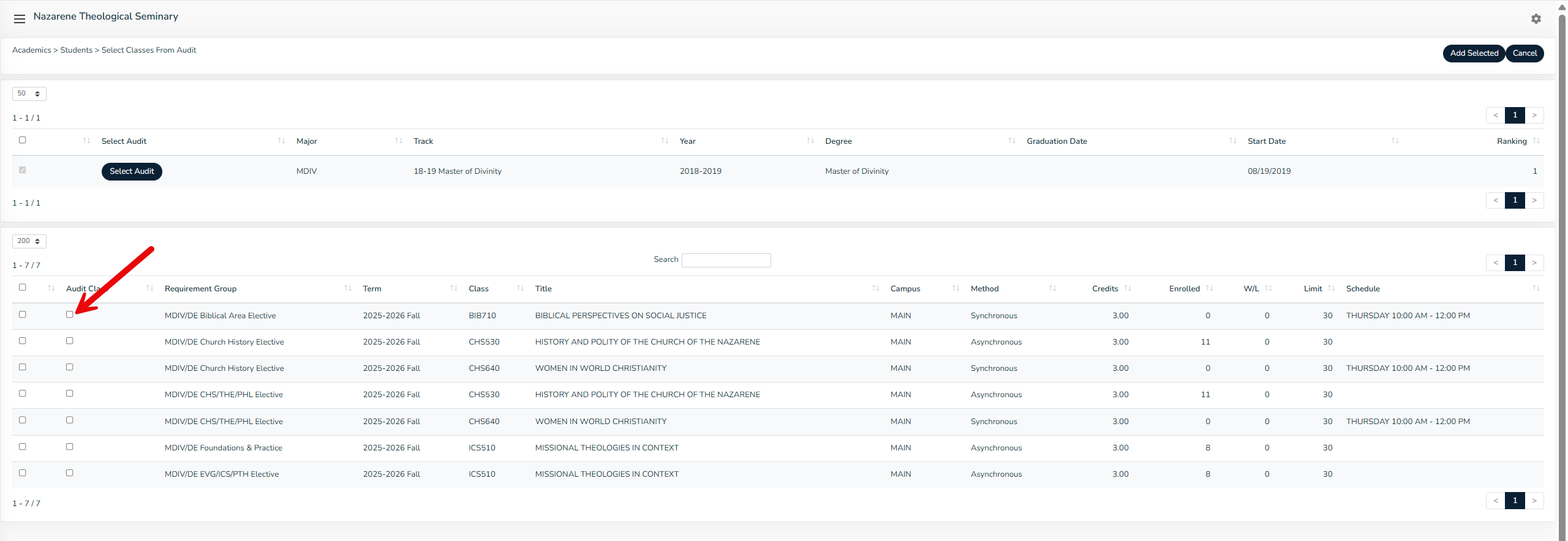
Task: Open the hamburger navigation menu
Action: tap(20, 19)
